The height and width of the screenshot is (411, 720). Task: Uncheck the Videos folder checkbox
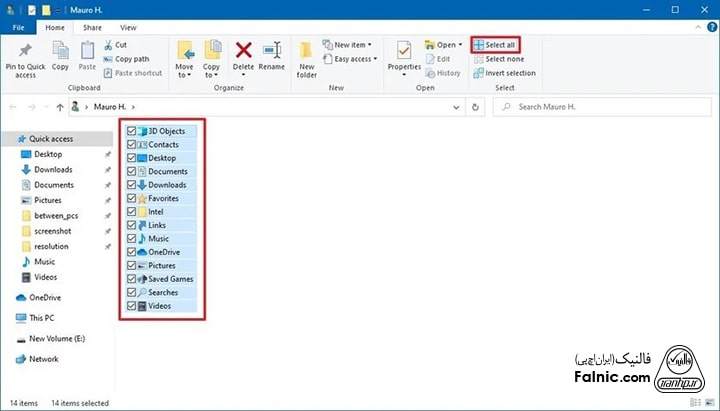[132, 306]
